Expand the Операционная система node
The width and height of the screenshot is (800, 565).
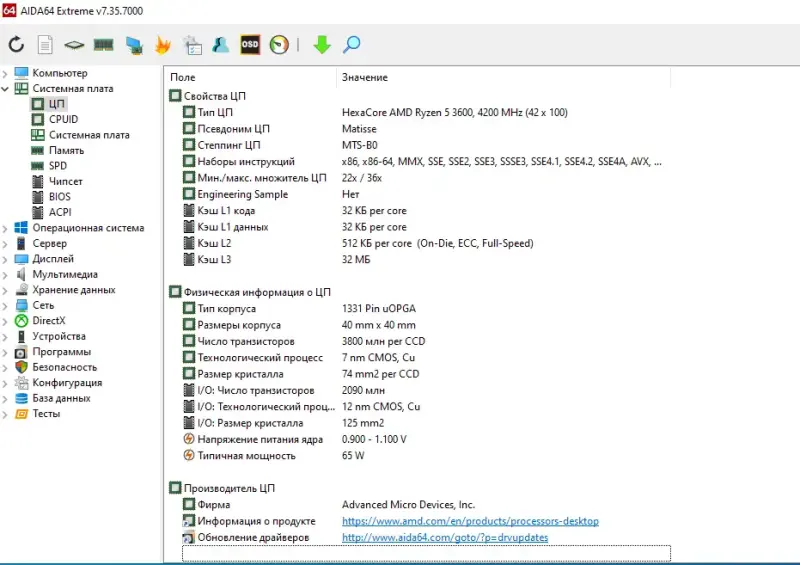coord(5,228)
